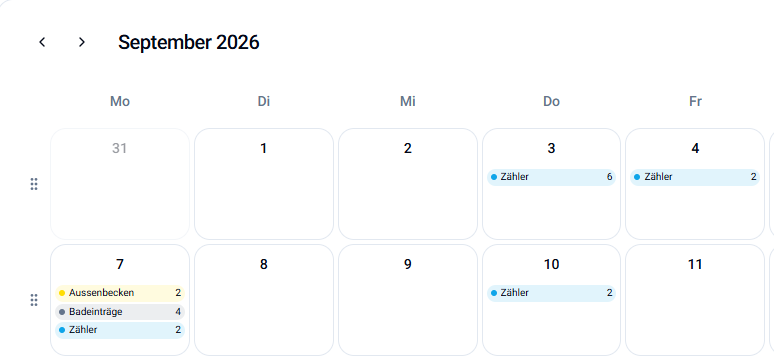Open the Zähler entry on September 3
The width and height of the screenshot is (774, 360).
click(551, 177)
